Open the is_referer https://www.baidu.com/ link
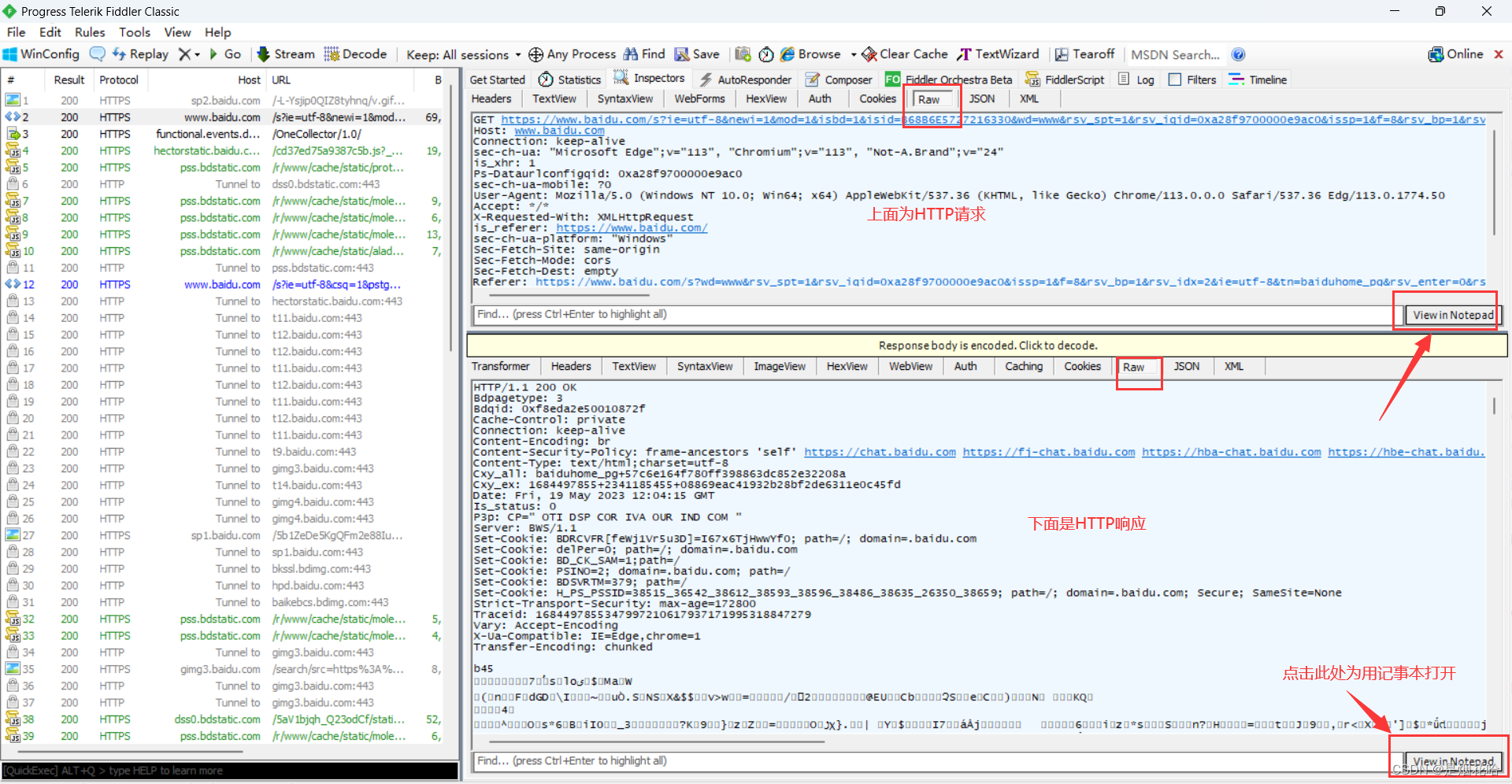Viewport: 1512px width, 784px height. coord(632,227)
